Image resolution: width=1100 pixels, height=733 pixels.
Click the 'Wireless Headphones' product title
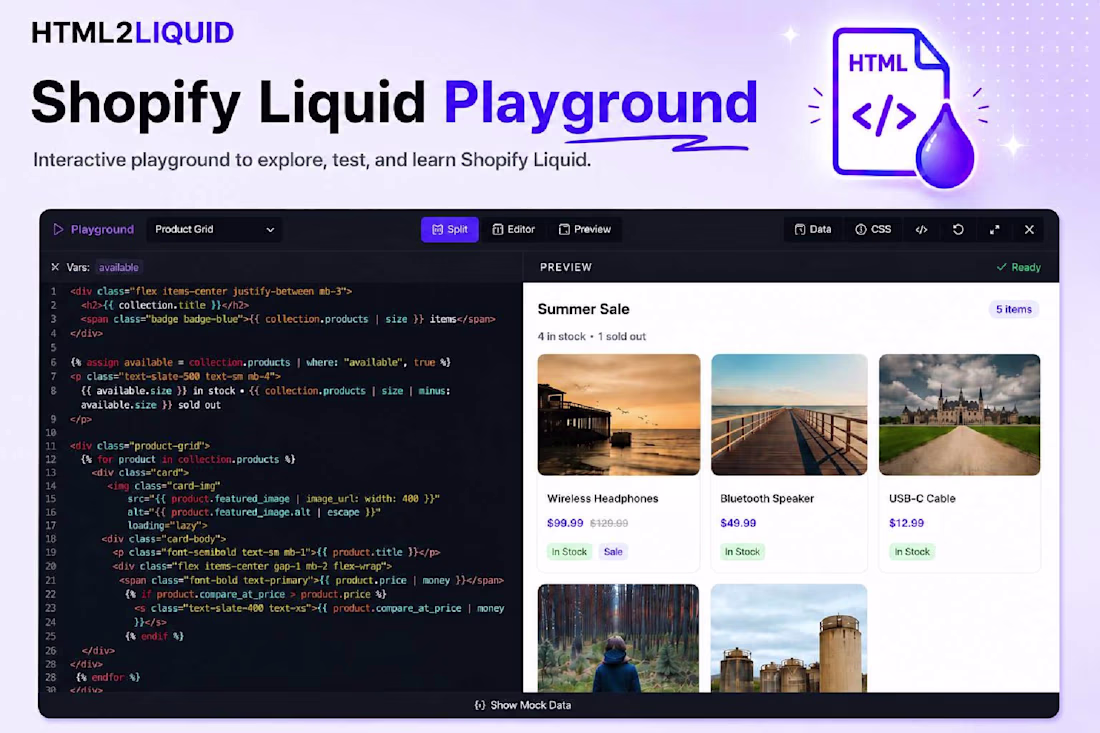click(x=603, y=499)
